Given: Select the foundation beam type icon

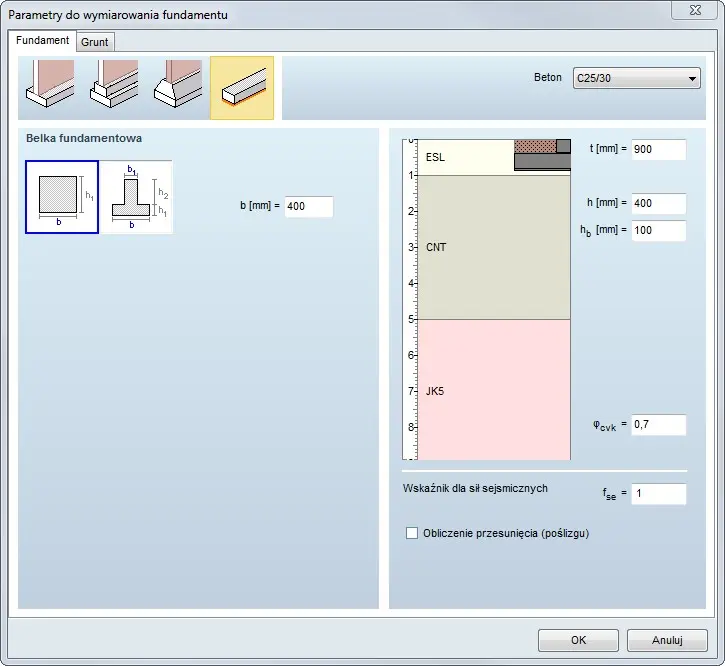Looking at the screenshot, I should tap(241, 87).
